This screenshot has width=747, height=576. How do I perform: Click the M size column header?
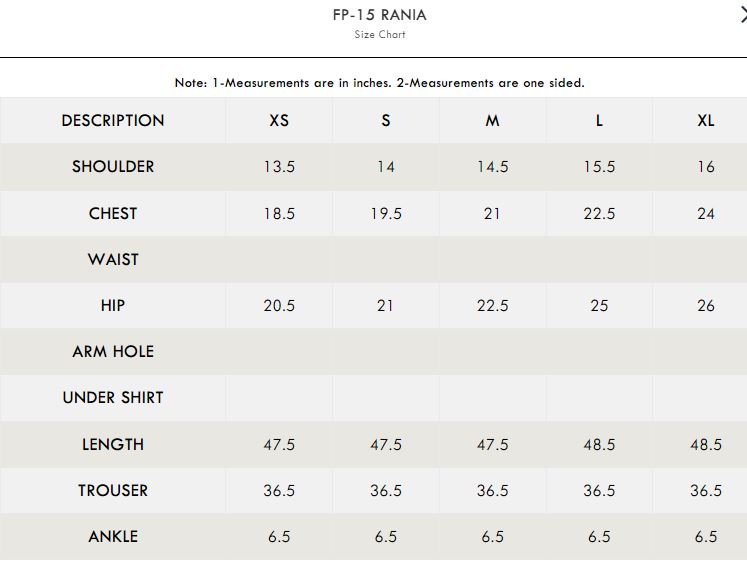click(x=493, y=121)
